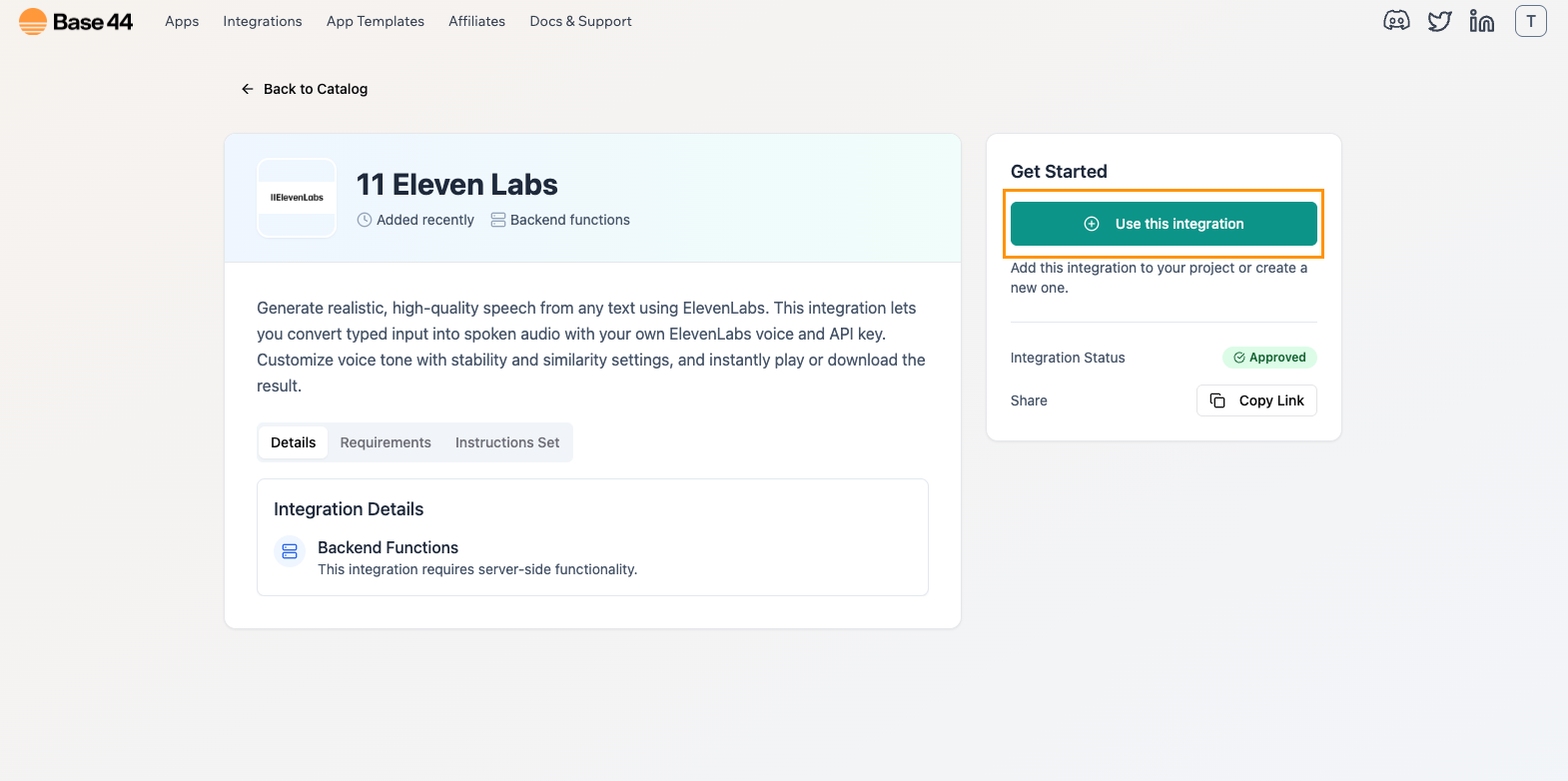
Task: Click the Base 44 logo
Action: (74, 21)
